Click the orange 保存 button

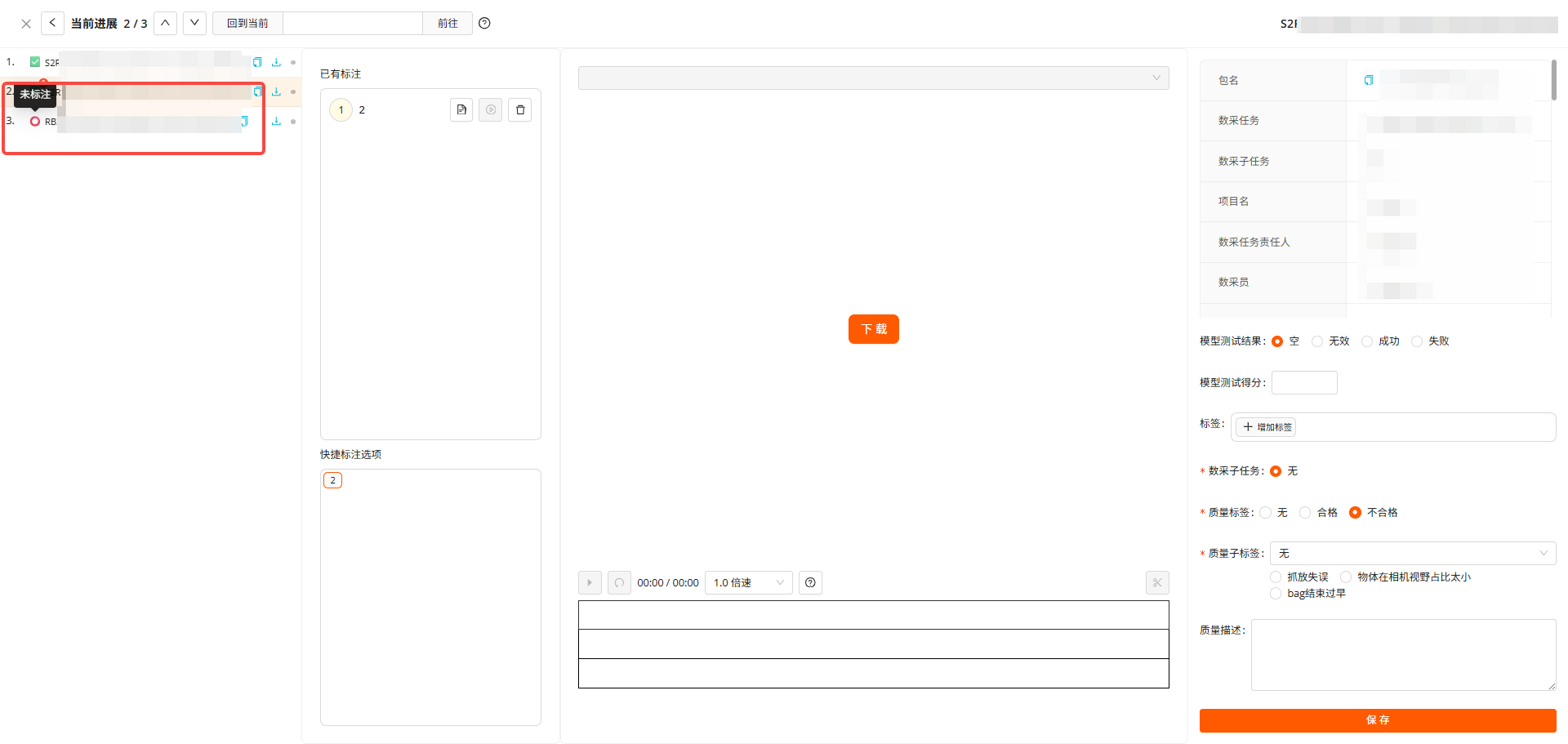(1377, 720)
